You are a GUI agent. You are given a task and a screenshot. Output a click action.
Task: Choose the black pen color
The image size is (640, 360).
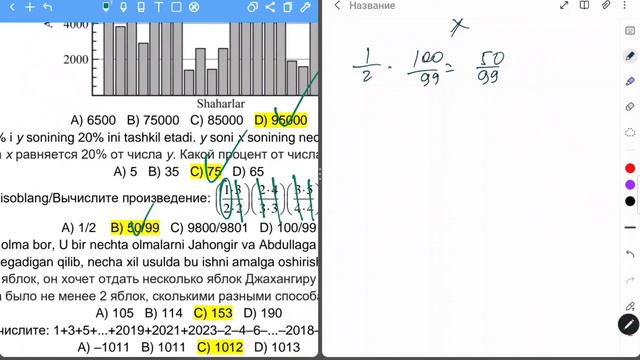pyautogui.click(x=630, y=201)
